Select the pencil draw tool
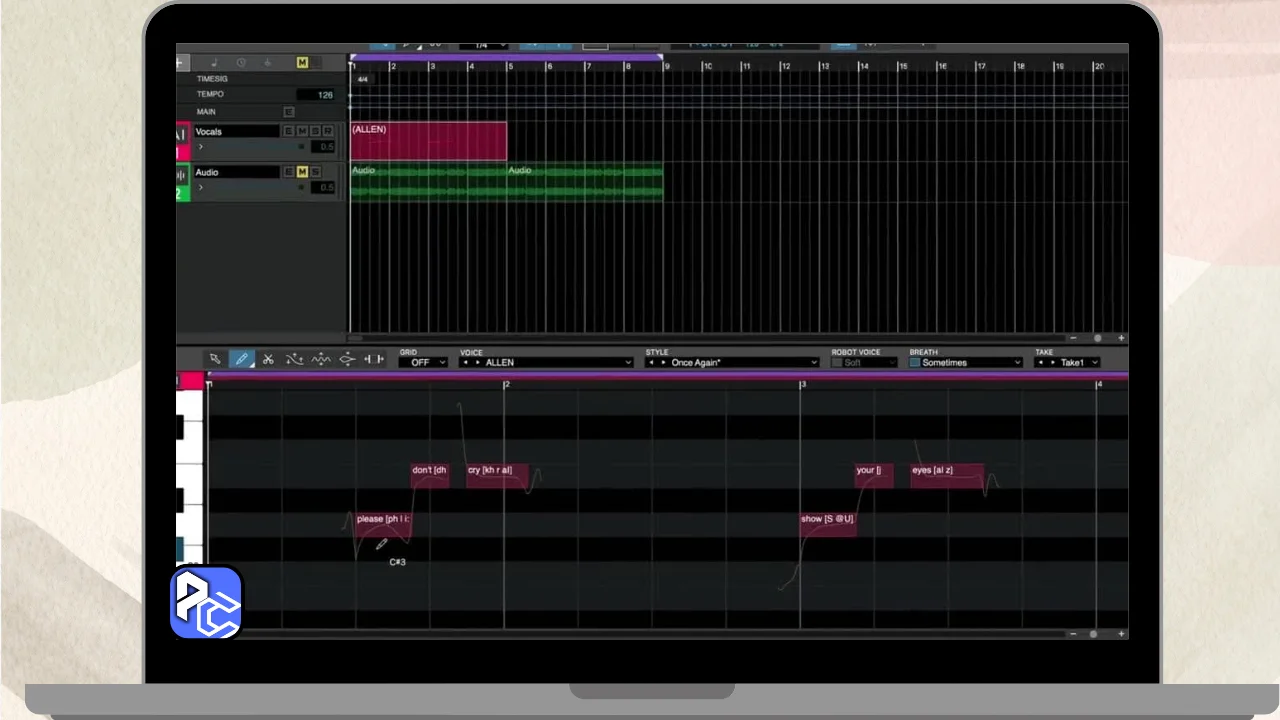This screenshot has height=720, width=1280. [241, 359]
